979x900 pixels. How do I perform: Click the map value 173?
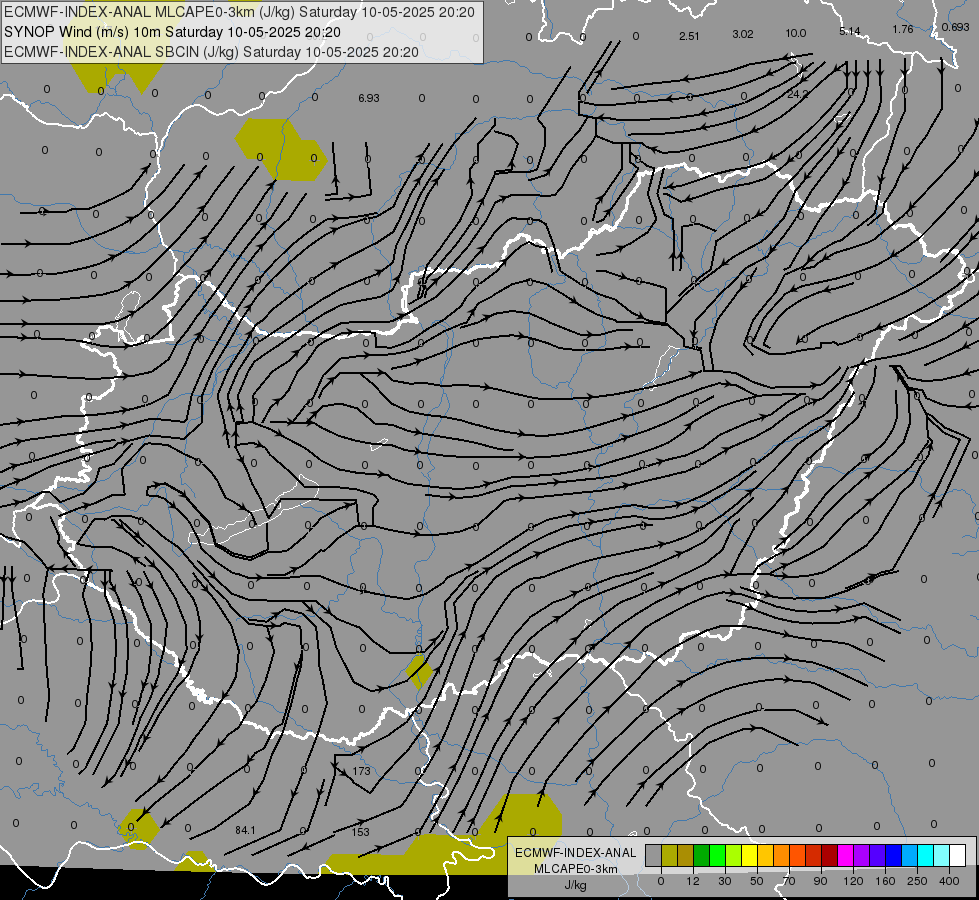point(362,771)
